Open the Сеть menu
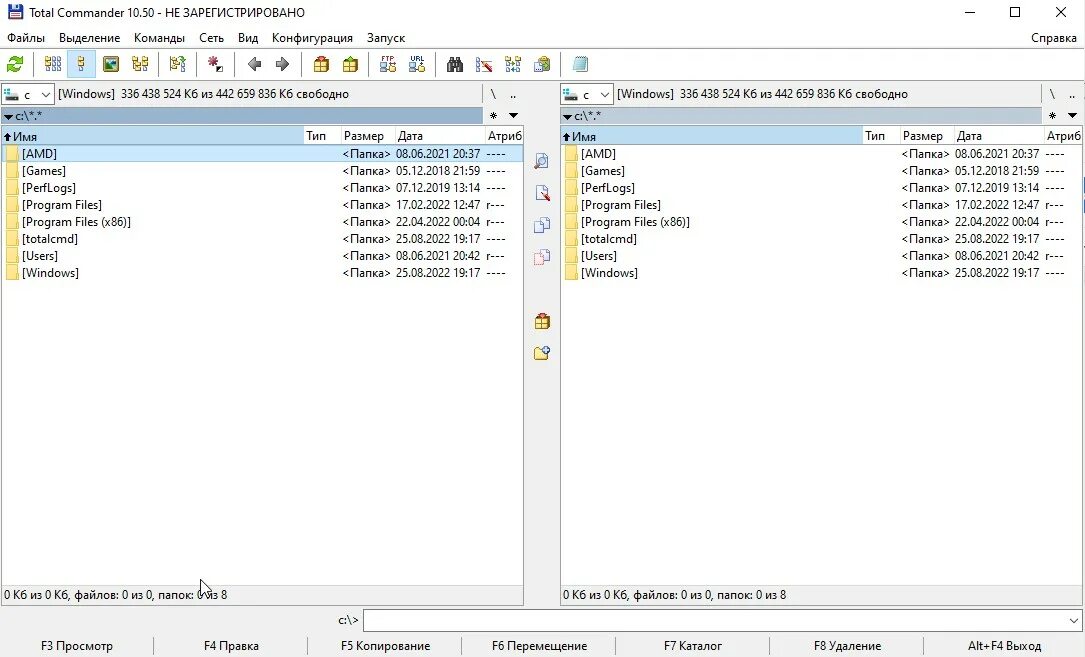This screenshot has width=1085, height=657. pyautogui.click(x=211, y=38)
